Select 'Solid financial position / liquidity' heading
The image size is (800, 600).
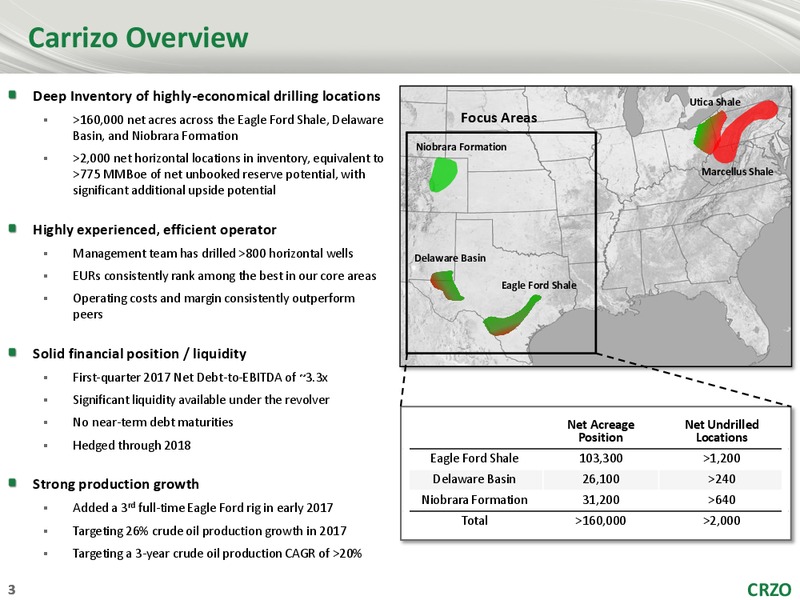(x=140, y=354)
